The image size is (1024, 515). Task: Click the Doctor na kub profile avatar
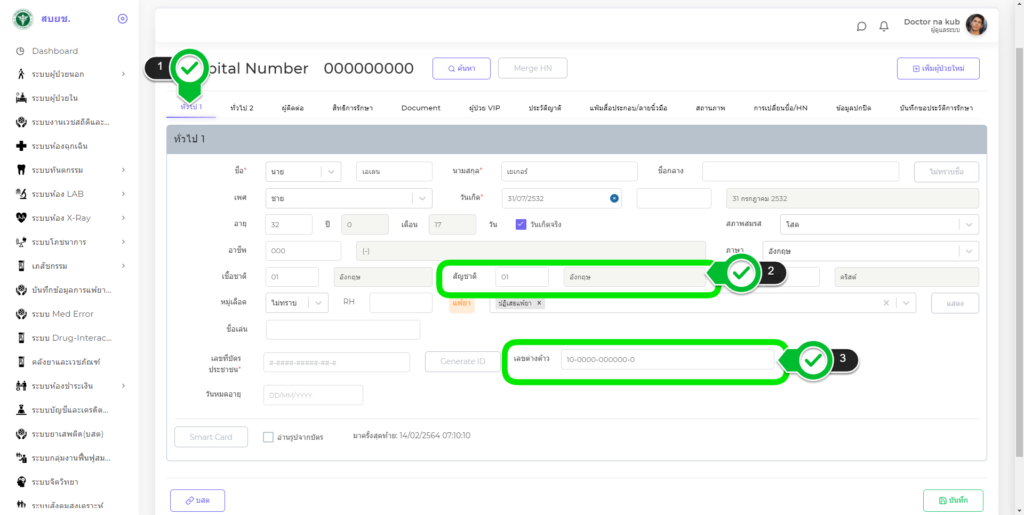(976, 25)
